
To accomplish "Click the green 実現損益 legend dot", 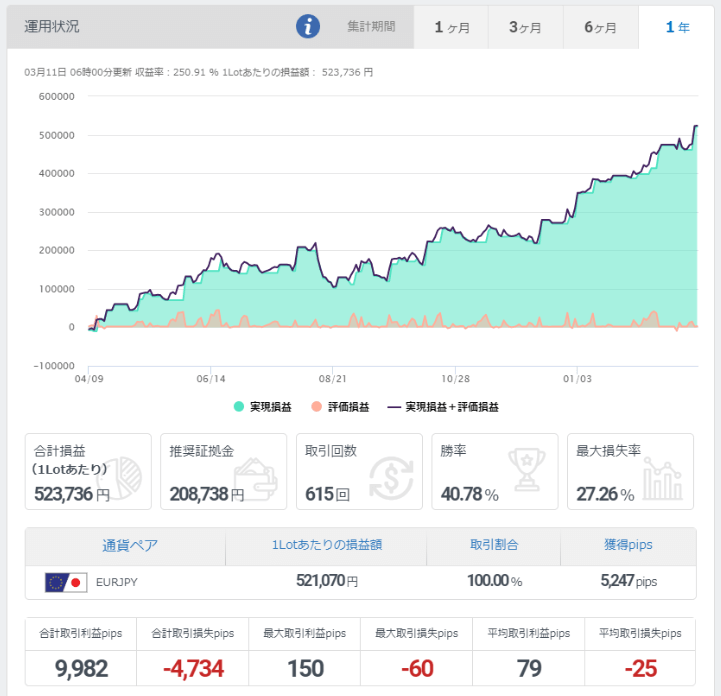I will pyautogui.click(x=239, y=406).
